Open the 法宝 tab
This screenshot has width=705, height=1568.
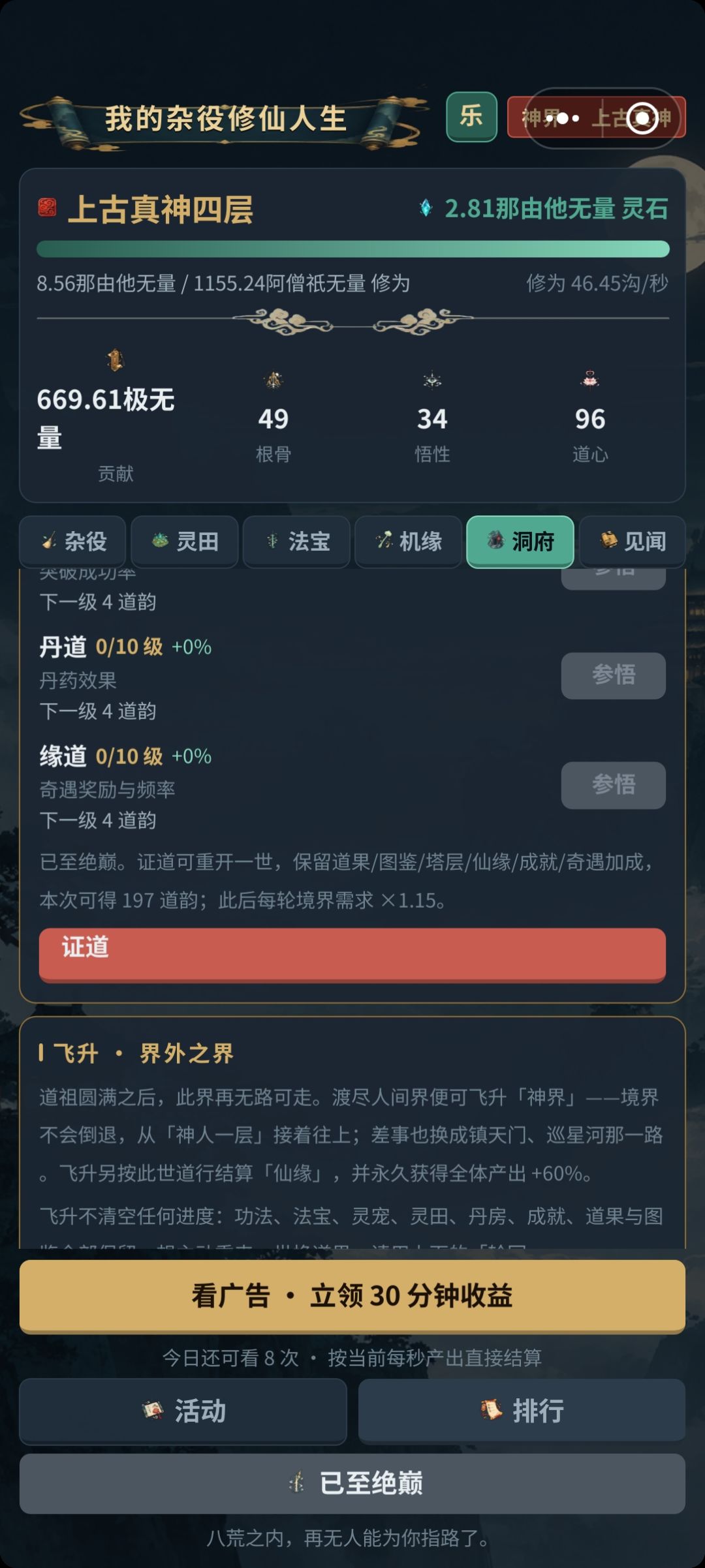click(296, 541)
